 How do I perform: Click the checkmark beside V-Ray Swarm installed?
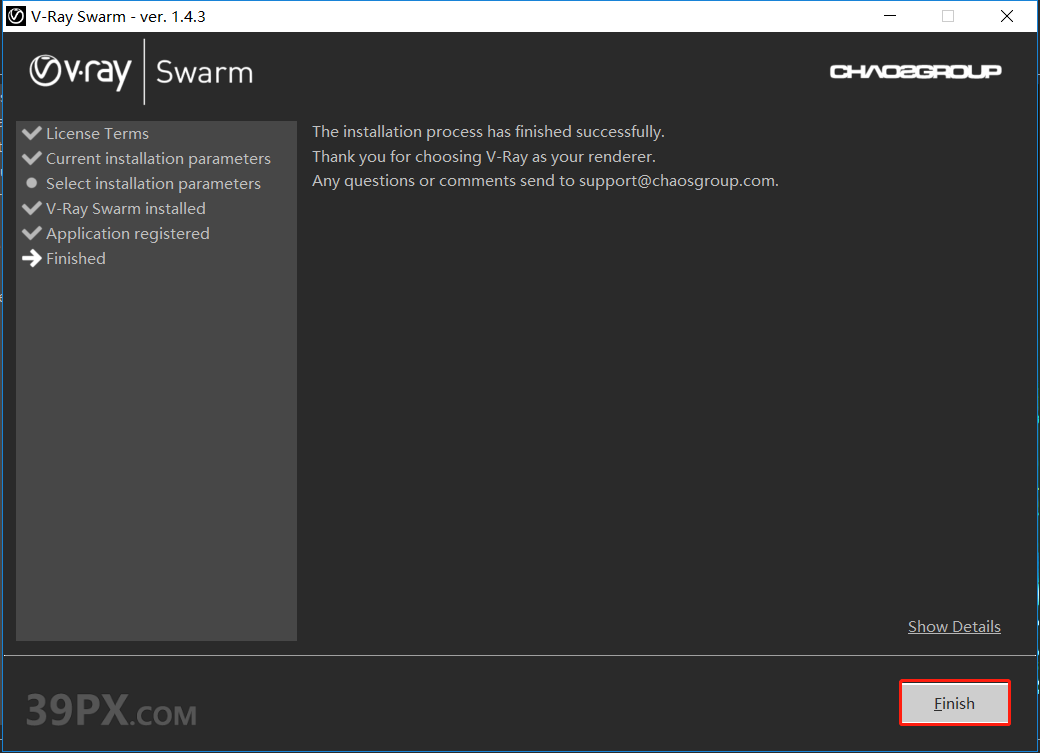click(32, 208)
